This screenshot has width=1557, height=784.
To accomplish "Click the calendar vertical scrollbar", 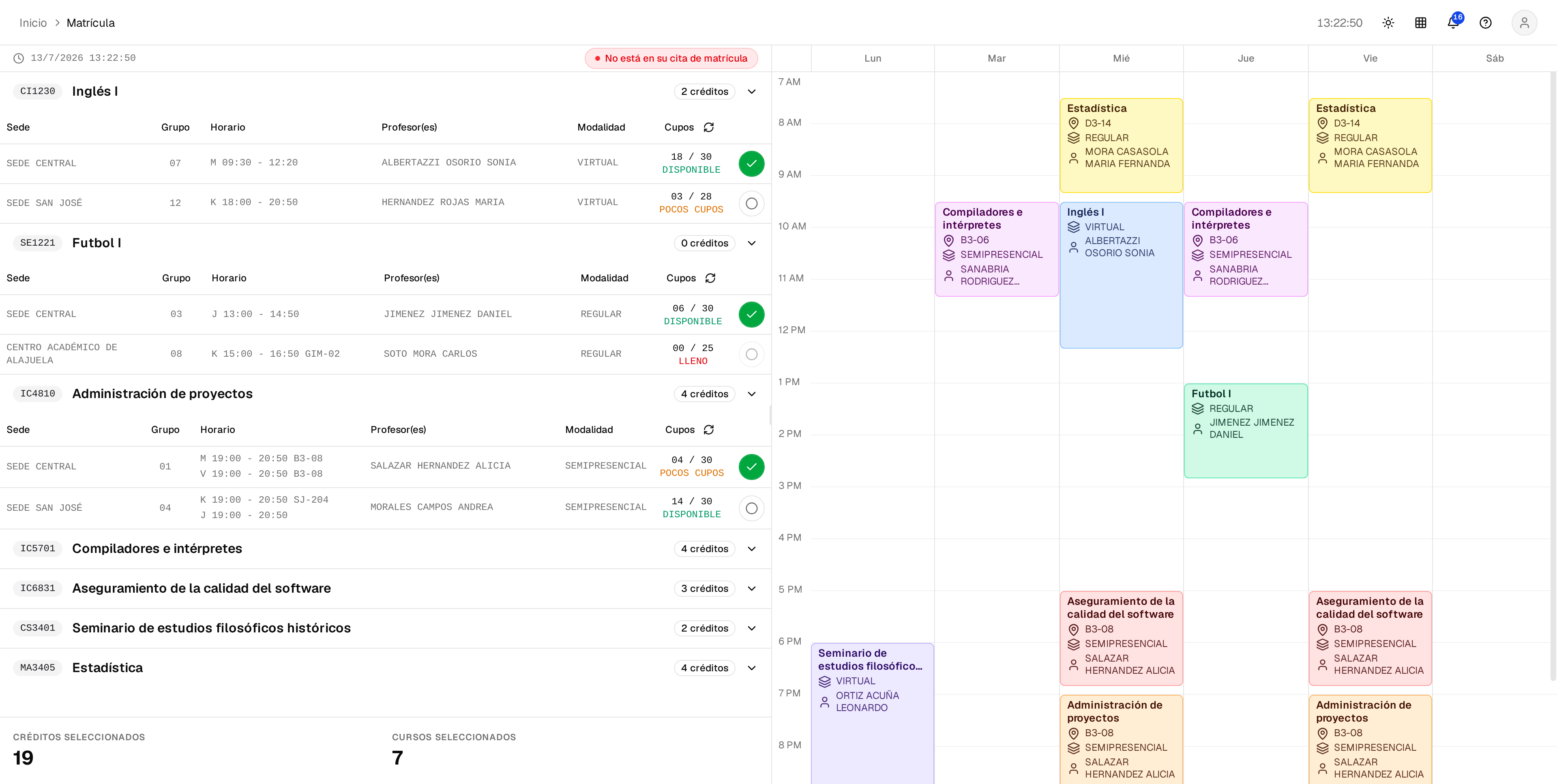I will [x=1553, y=377].
